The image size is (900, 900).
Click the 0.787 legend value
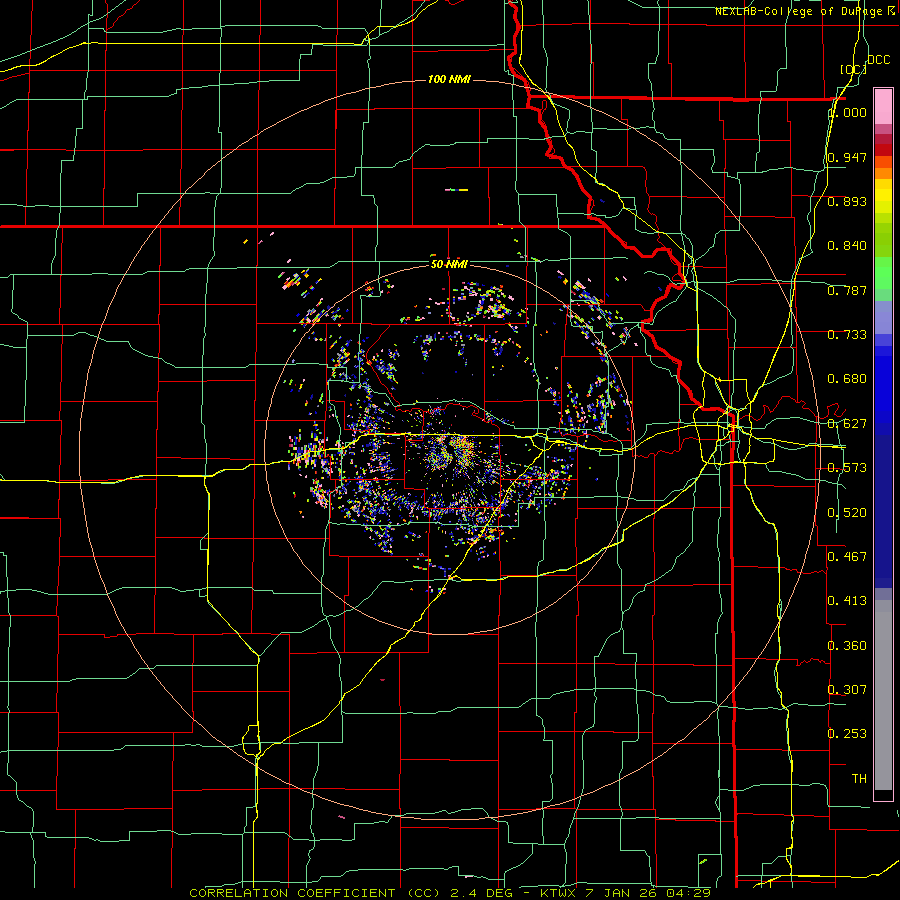pyautogui.click(x=847, y=290)
